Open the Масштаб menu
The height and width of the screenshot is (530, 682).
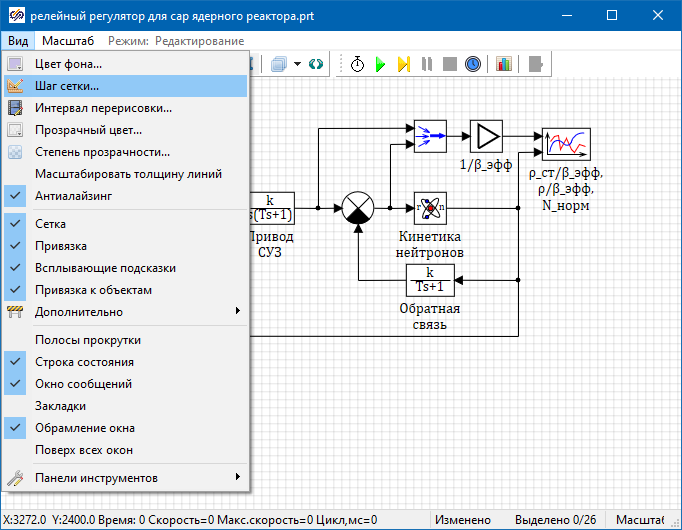pyautogui.click(x=68, y=41)
